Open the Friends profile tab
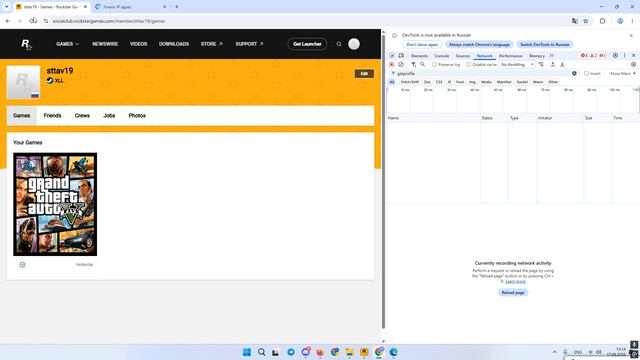Viewport: 640px width, 360px height. (52, 116)
